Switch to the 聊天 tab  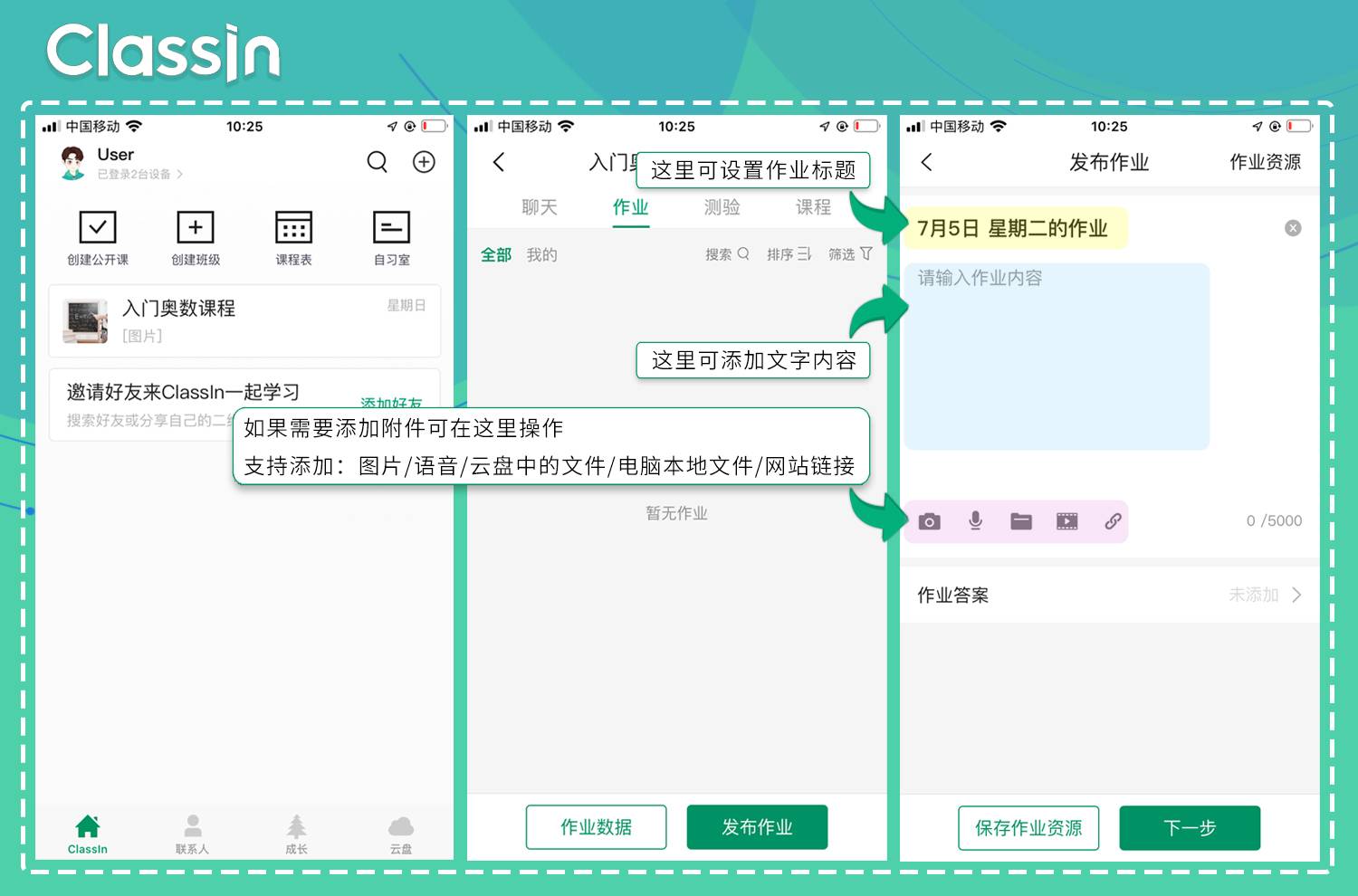coord(540,207)
